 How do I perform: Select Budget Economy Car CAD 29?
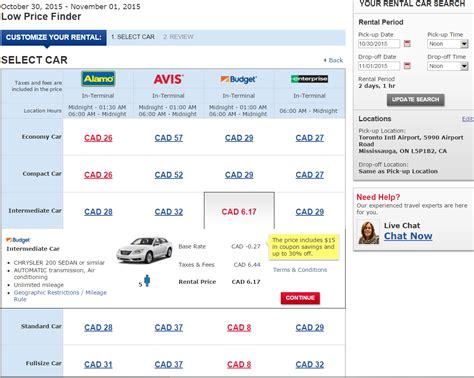239,138
